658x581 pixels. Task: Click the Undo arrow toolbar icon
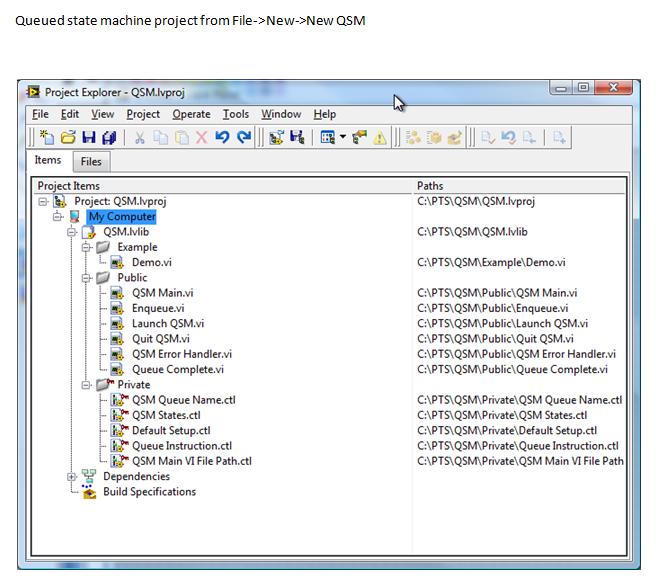[x=222, y=137]
